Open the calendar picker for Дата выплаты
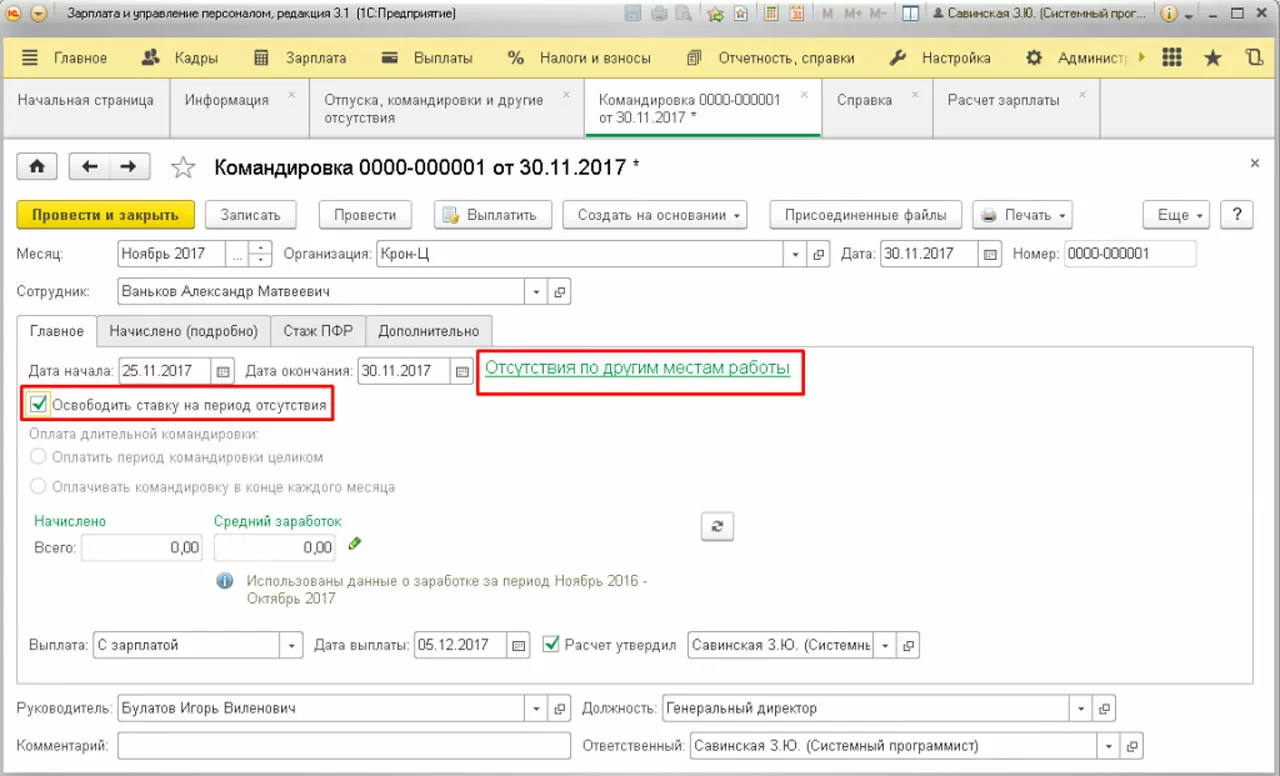Image resolution: width=1280 pixels, height=776 pixels. click(x=518, y=645)
